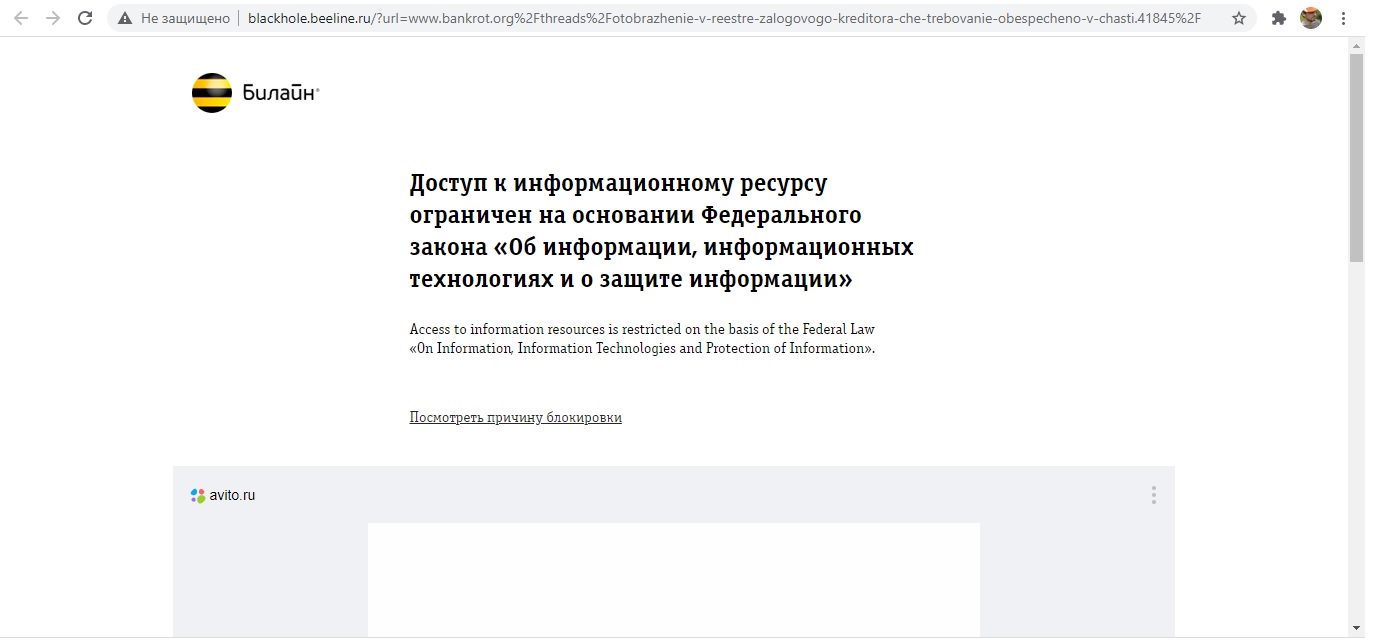Click the avito.ru colored dots icon
Image resolution: width=1384 pixels, height=642 pixels.
[198, 495]
